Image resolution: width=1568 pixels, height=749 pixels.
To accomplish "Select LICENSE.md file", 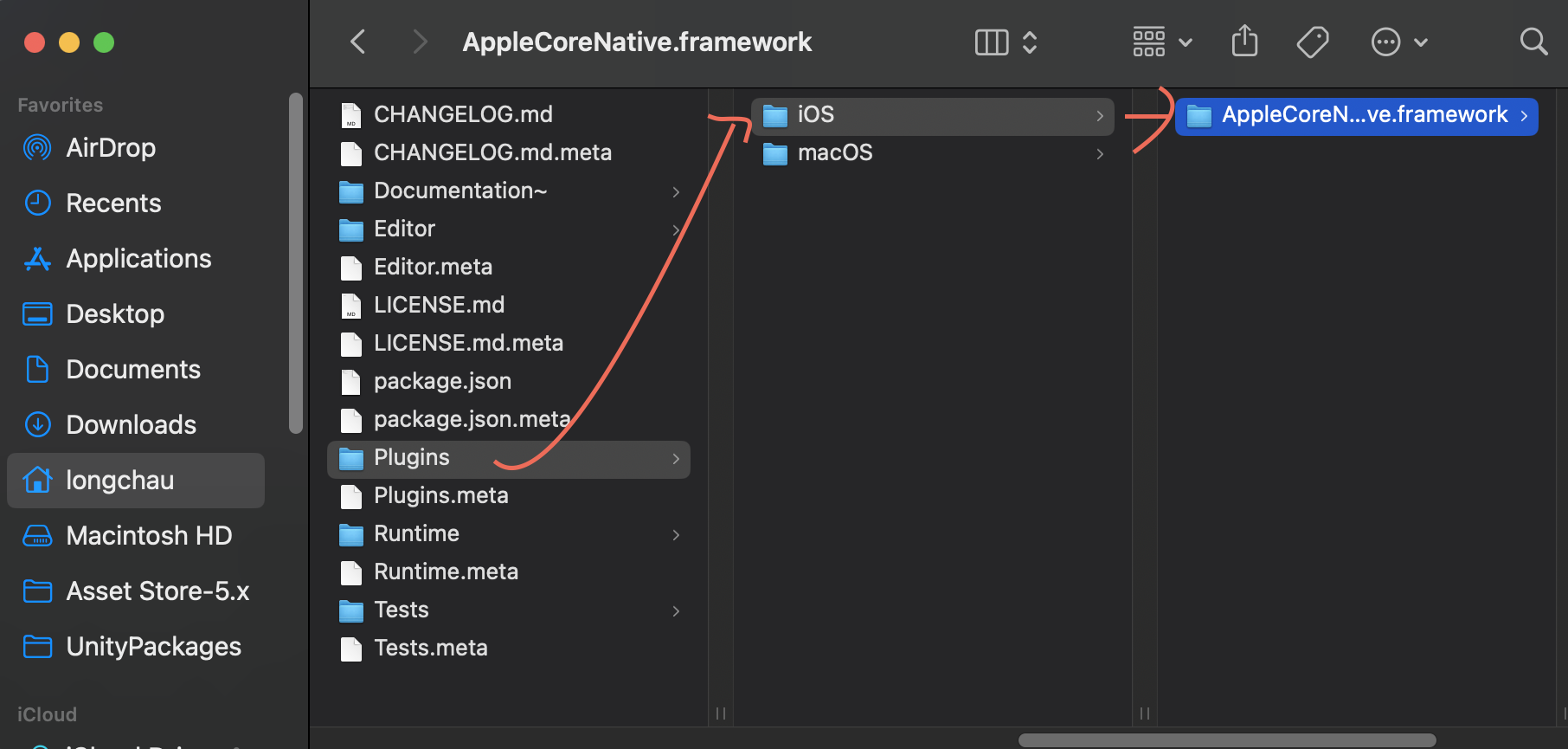I will point(509,305).
